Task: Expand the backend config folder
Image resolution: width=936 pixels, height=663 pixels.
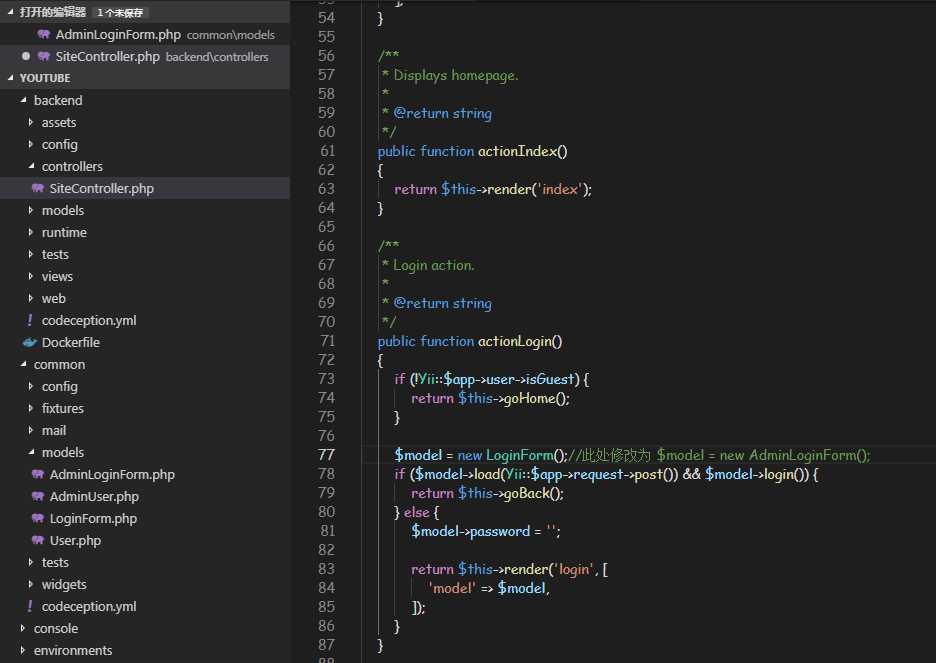Action: [30, 144]
